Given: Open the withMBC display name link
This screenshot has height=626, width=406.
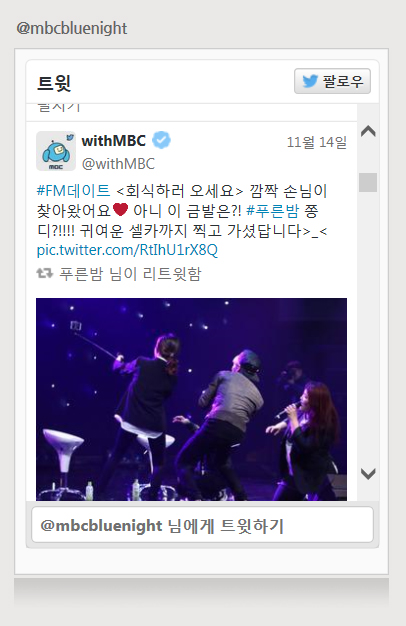Looking at the screenshot, I should coord(114,141).
